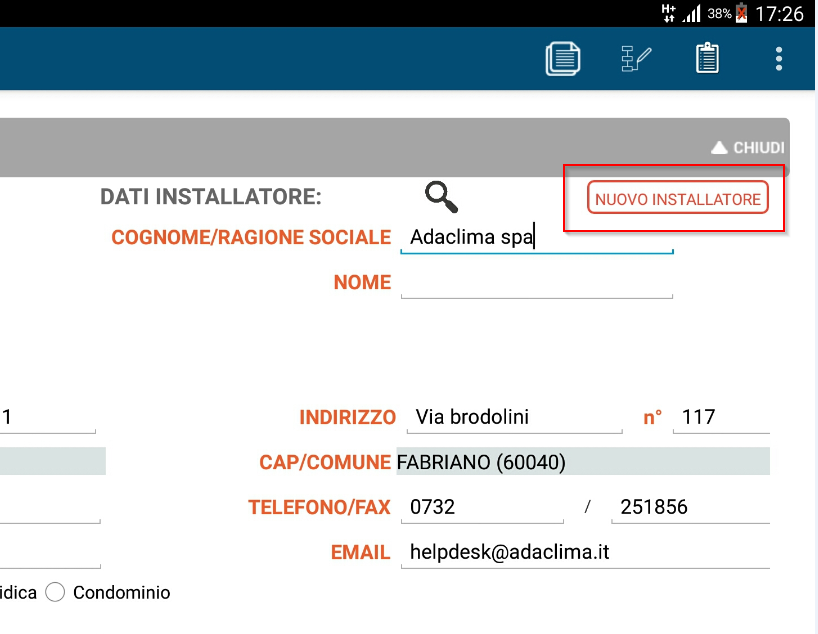
Task: Tap the 'COGNOME/RAGIONE SOCIALE' label
Action: point(251,237)
